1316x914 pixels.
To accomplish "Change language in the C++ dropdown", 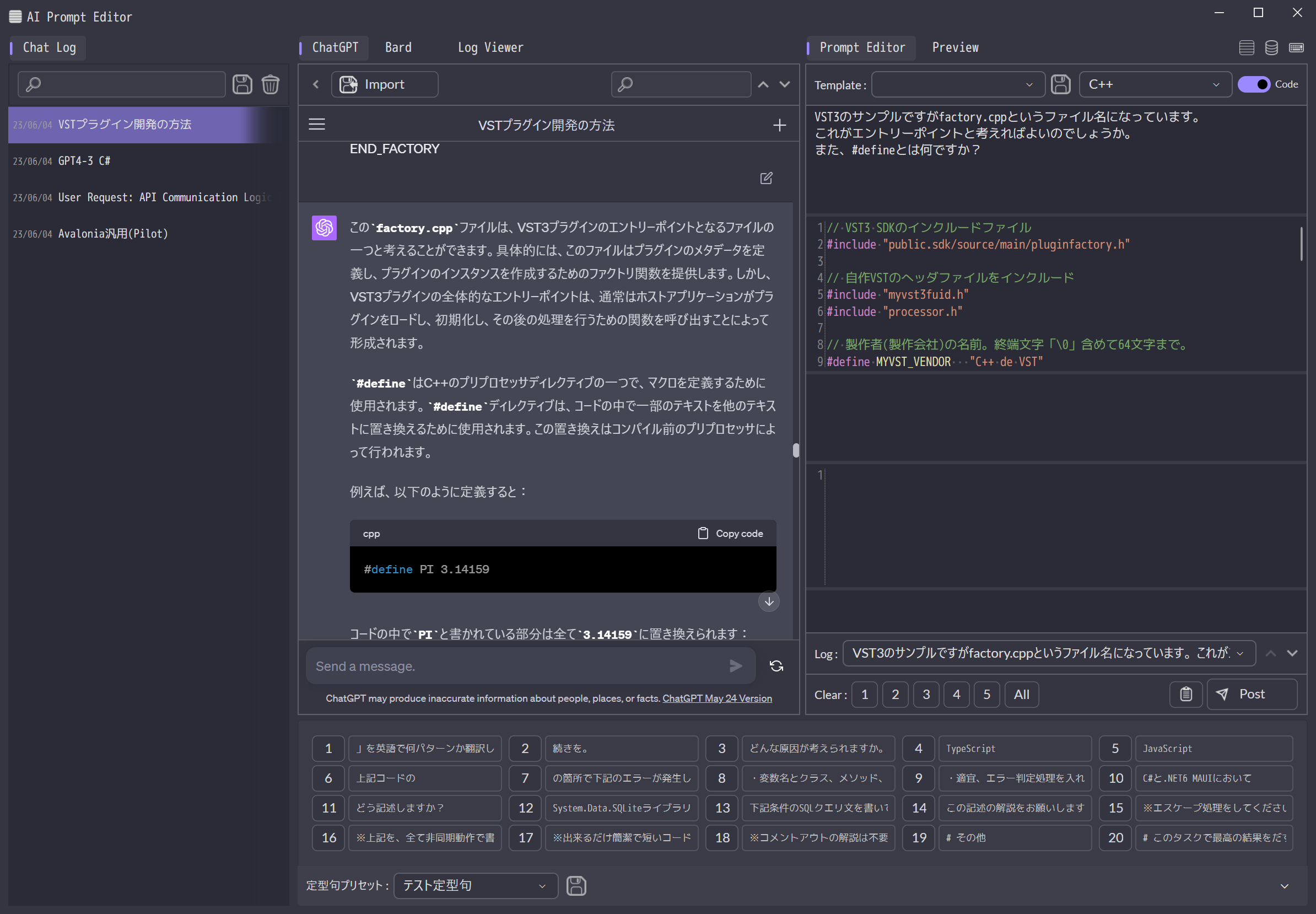I will tap(1153, 84).
